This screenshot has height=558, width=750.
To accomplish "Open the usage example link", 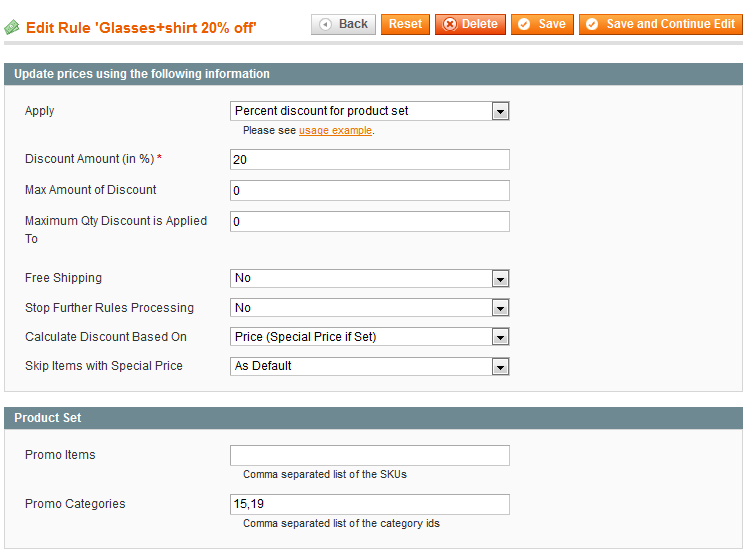I will pos(335,131).
